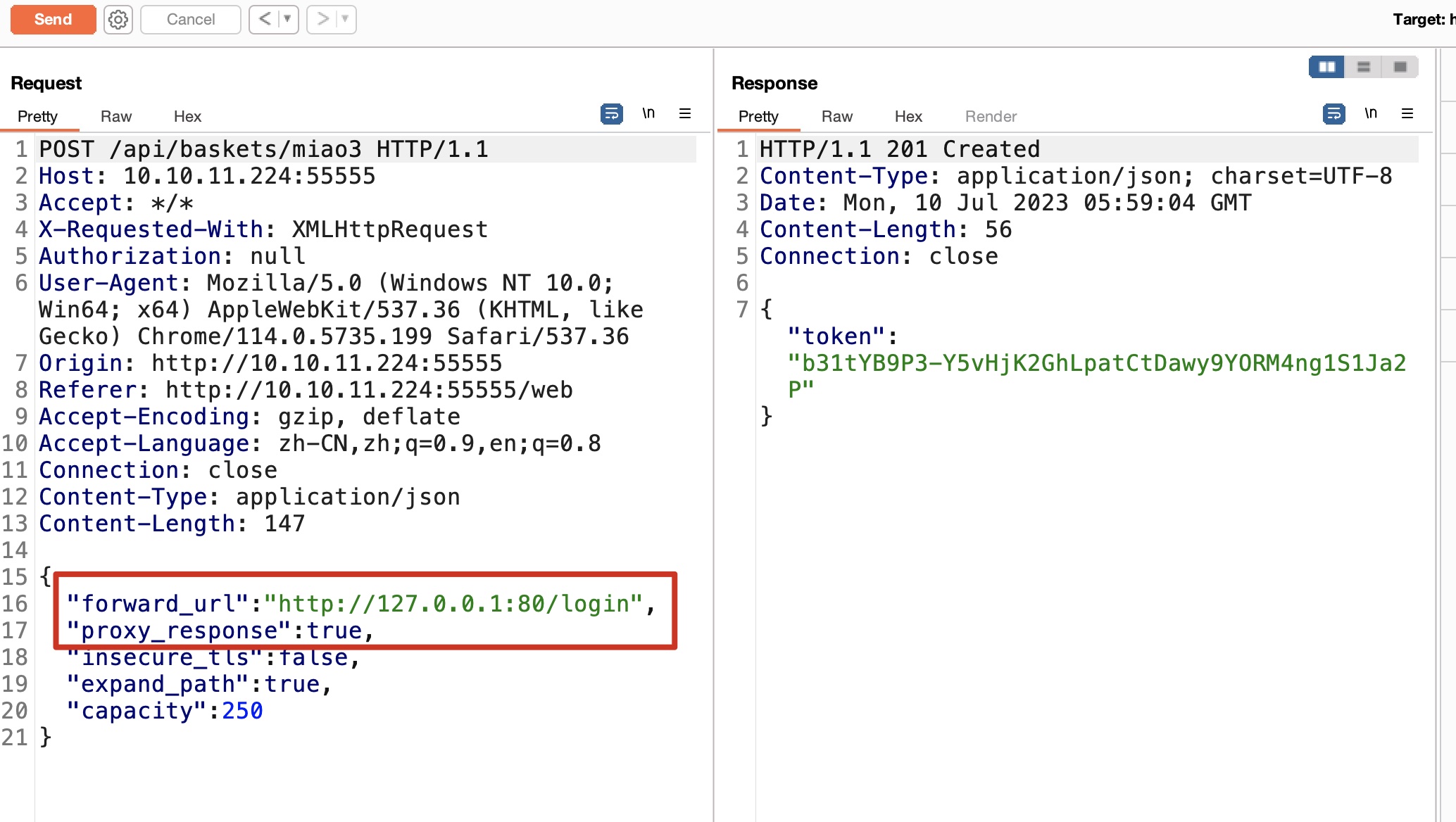Toggle word wrap icon in Response panel
Viewport: 1456px width, 822px height.
pyautogui.click(x=1333, y=114)
